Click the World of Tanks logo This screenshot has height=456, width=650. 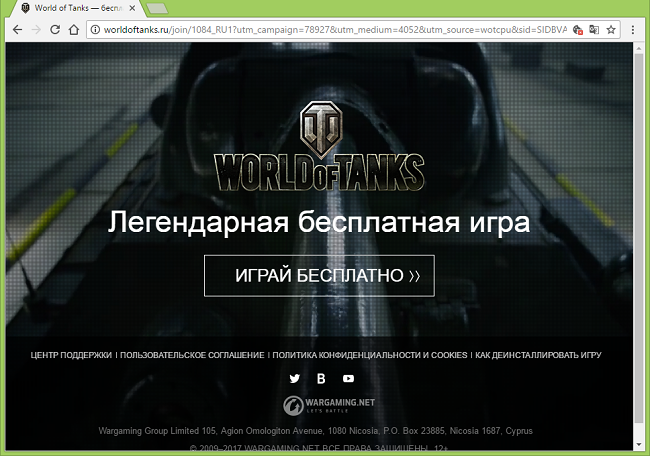point(320,148)
